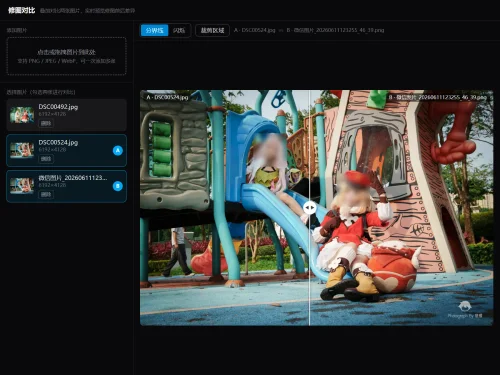
Task: Delete the 微信图片_20260611123 list entry
Action: [x=46, y=195]
